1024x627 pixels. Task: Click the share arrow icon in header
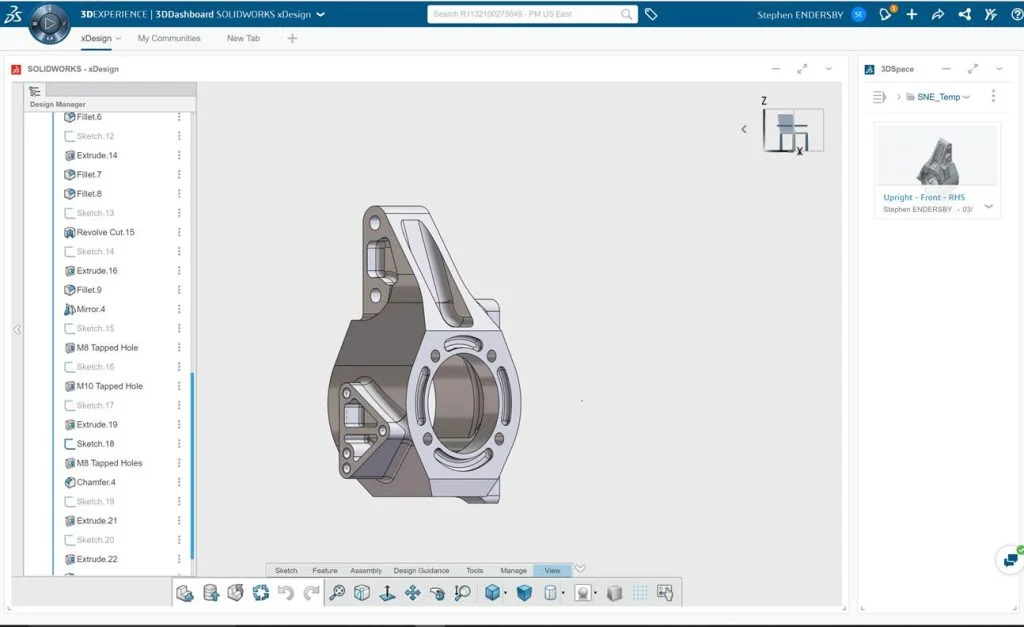pos(938,14)
